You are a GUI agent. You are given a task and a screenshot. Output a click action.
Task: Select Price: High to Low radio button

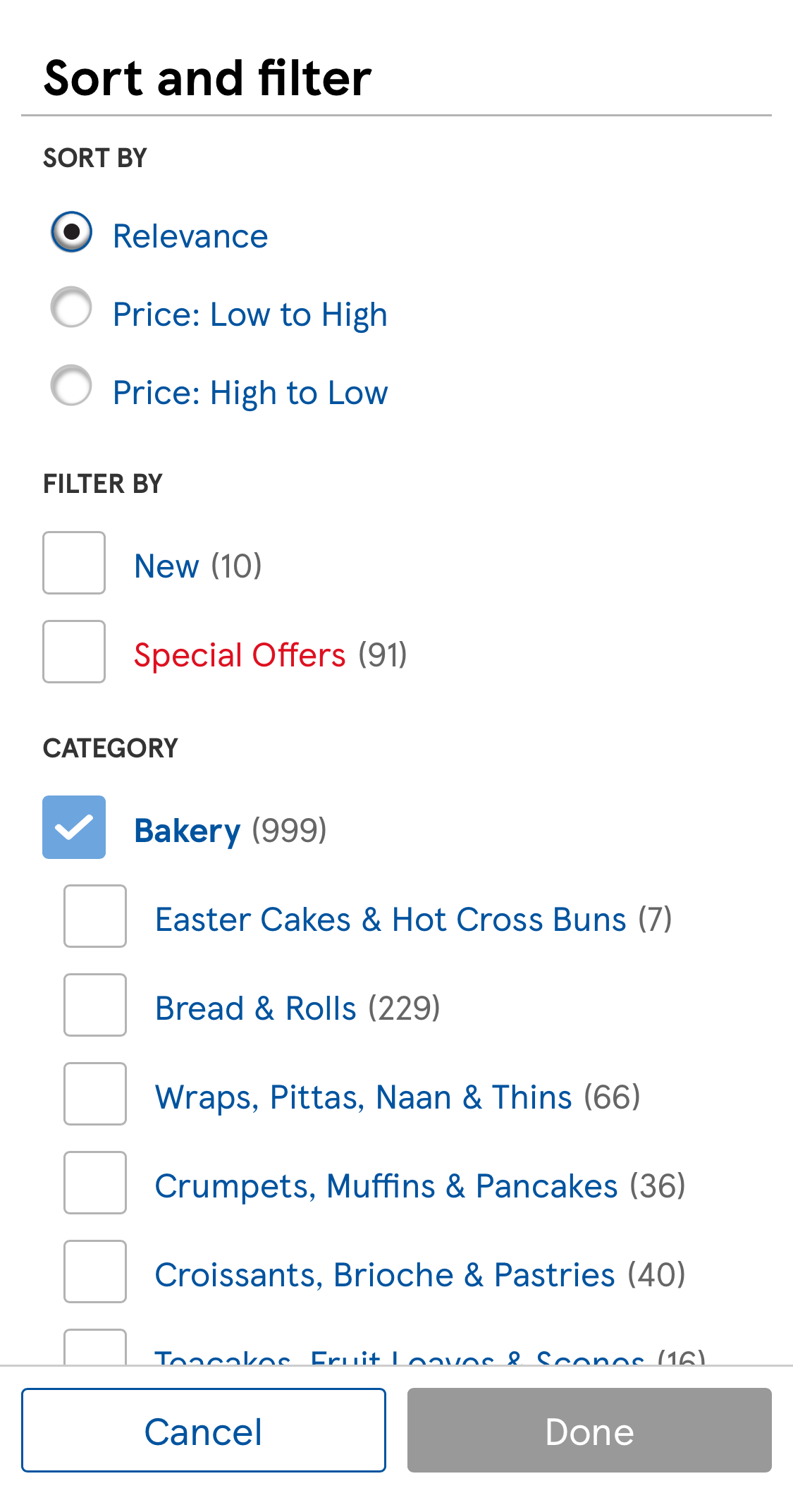71,386
